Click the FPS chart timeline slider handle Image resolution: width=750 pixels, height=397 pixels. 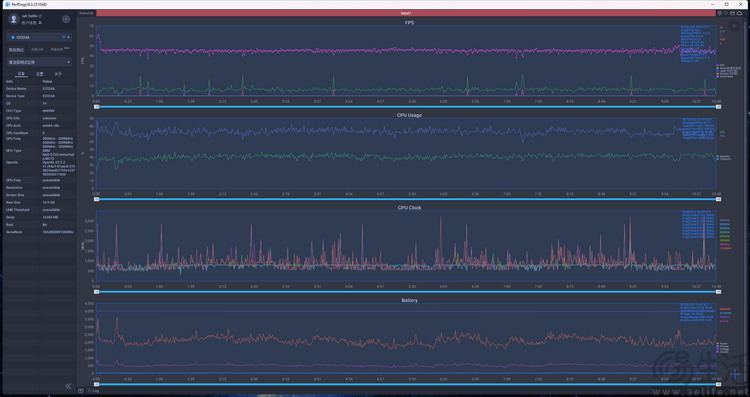[x=97, y=107]
